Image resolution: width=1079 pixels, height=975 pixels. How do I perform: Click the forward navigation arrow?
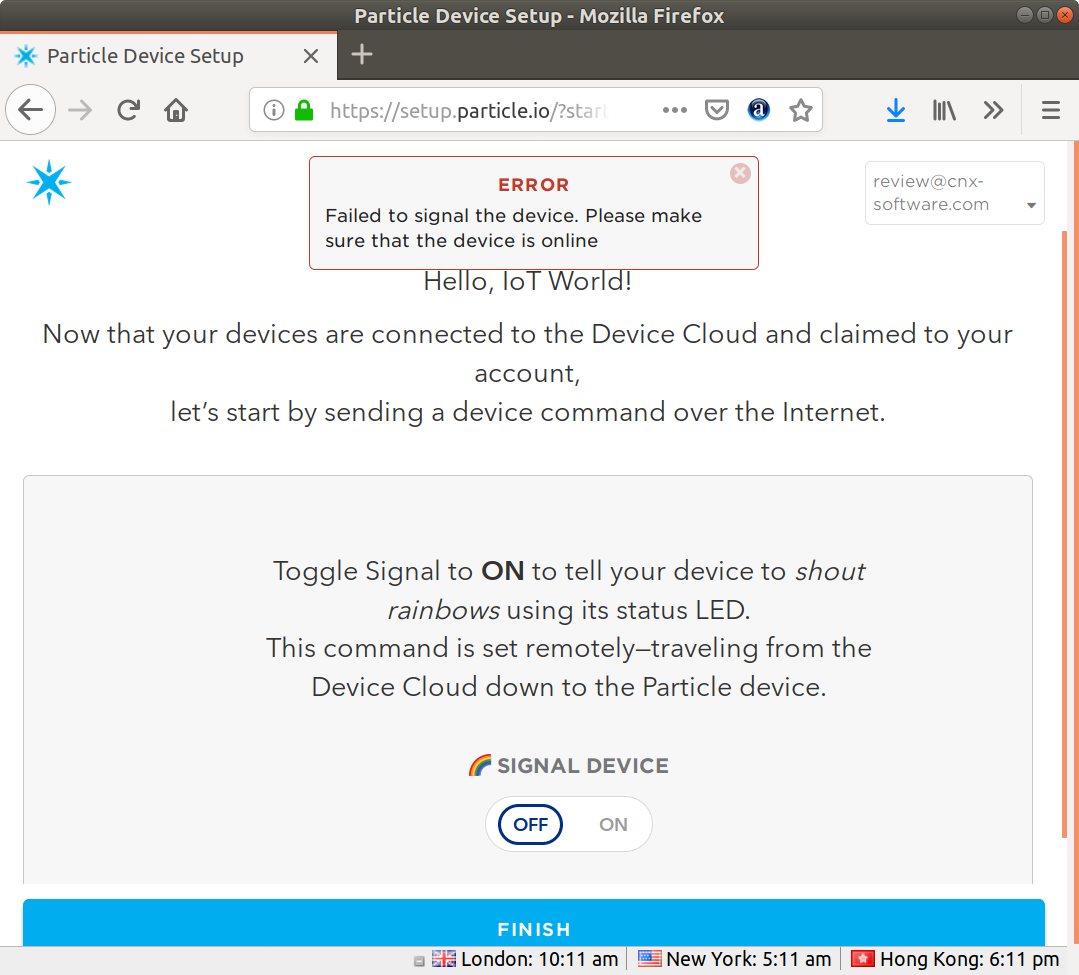81,110
